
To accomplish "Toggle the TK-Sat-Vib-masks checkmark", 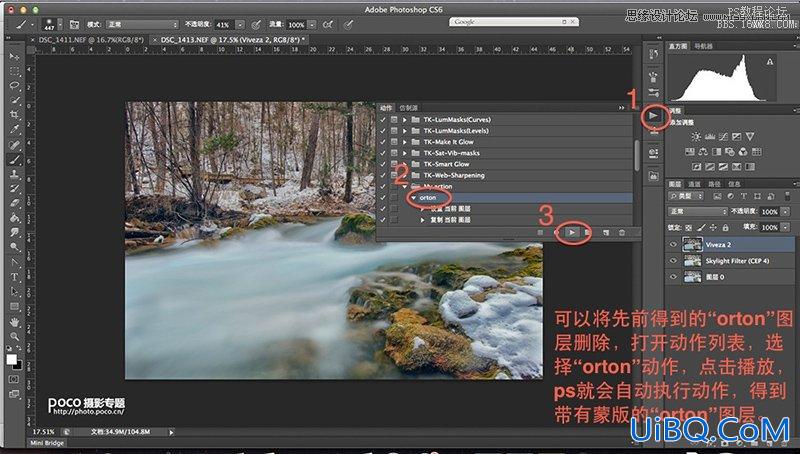I will (383, 153).
